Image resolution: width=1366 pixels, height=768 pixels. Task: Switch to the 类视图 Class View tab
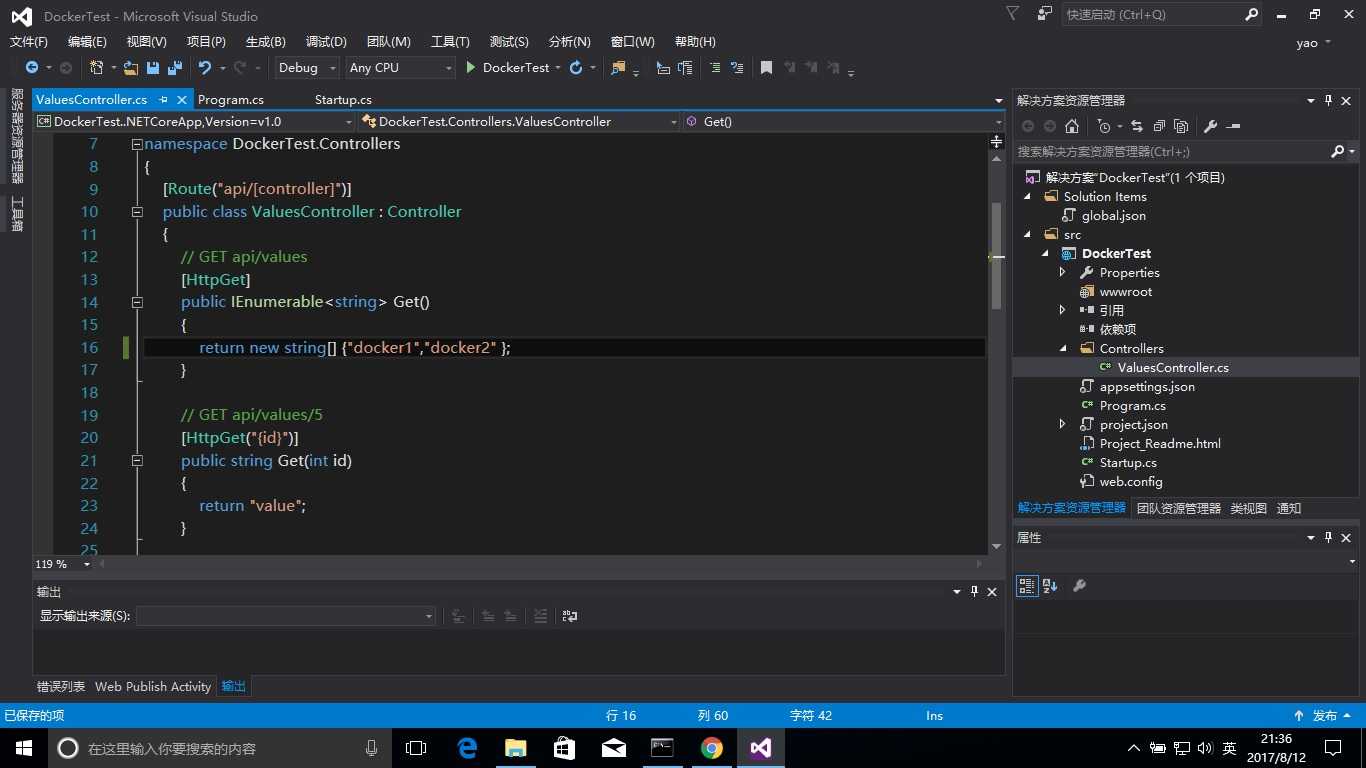pyautogui.click(x=1248, y=508)
